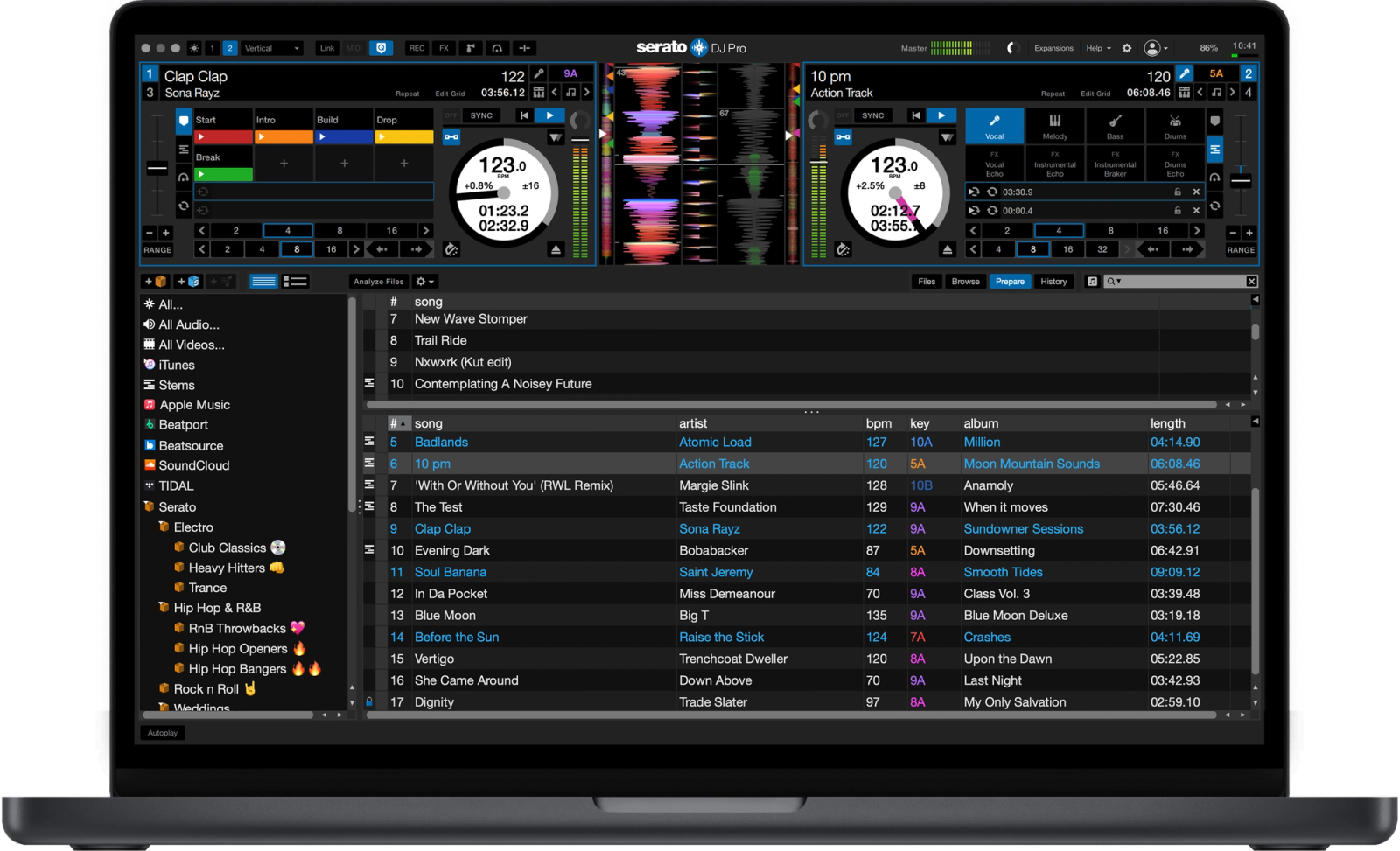This screenshot has height=851, width=1400.
Task: Open the key shift music note icon on deck 2
Action: pos(1216,92)
